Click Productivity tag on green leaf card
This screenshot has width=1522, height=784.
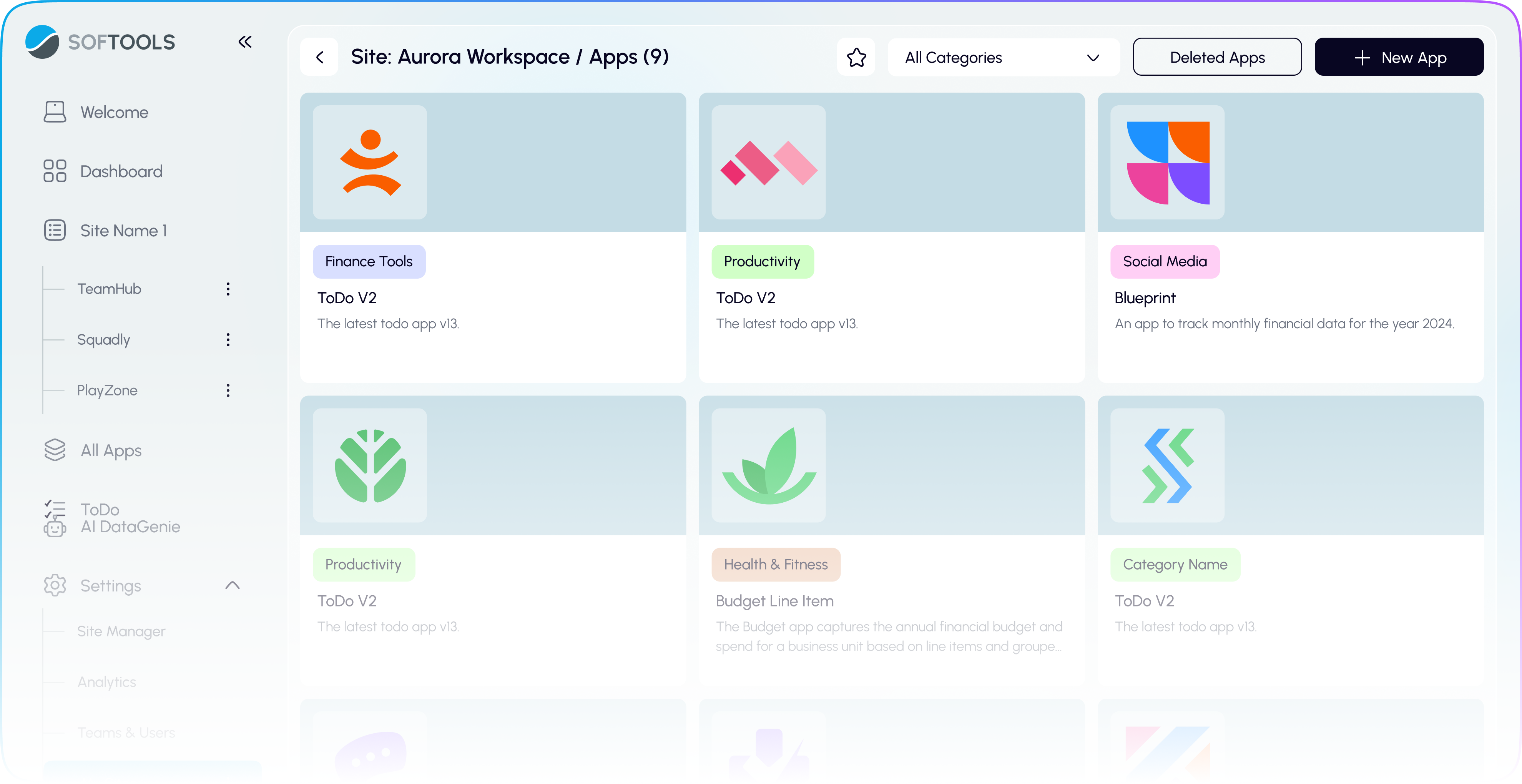(x=363, y=565)
